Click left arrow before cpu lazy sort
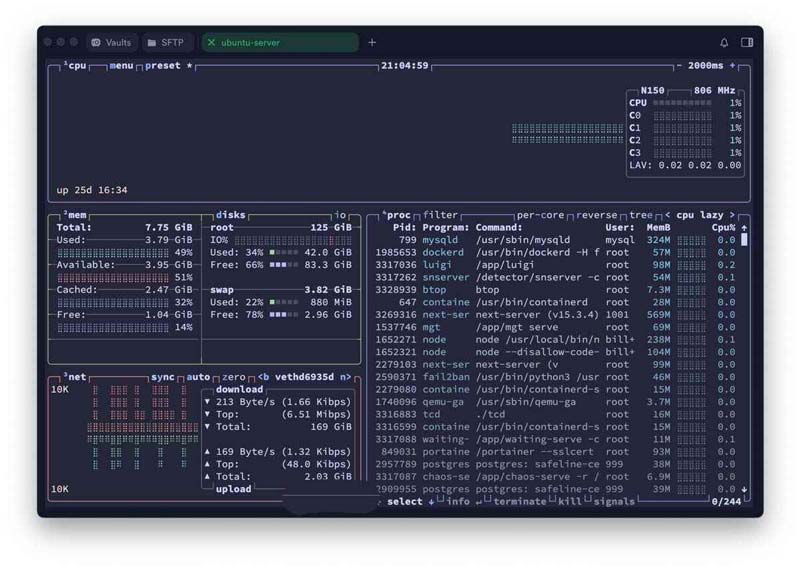The height and width of the screenshot is (566, 800). 668,215
